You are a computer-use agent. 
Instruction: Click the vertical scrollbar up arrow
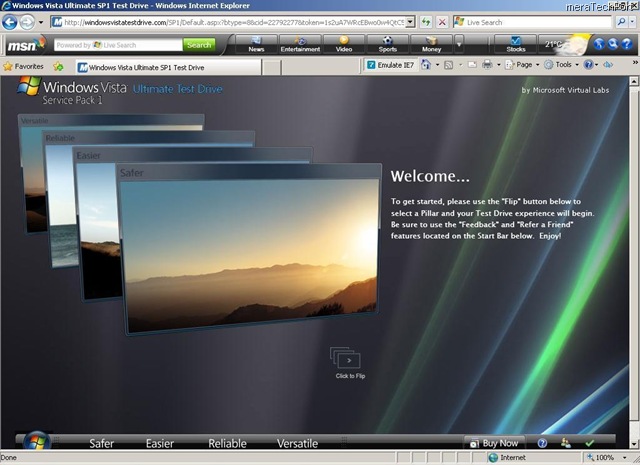pyautogui.click(x=633, y=81)
